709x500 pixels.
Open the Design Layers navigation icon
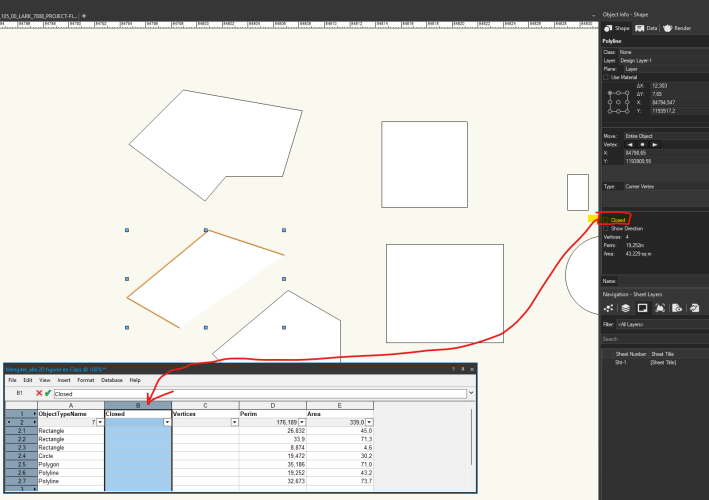pyautogui.click(x=624, y=308)
